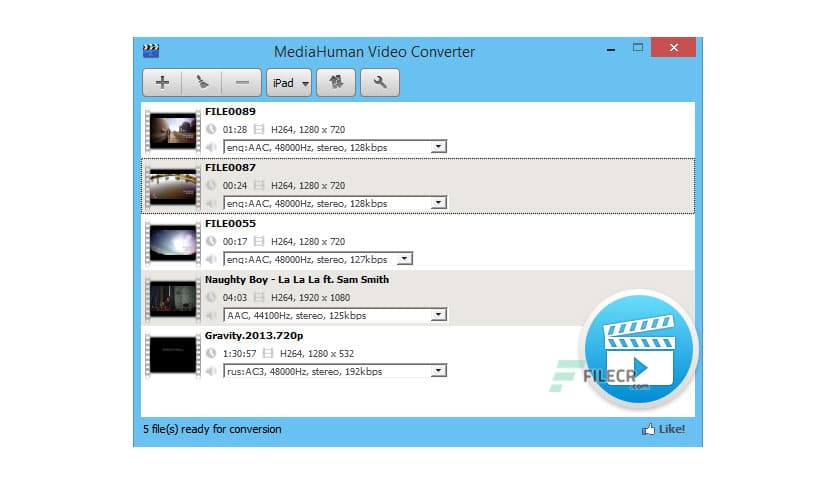
Task: Open FILE0089 audio track dropdown
Action: tap(335, 147)
